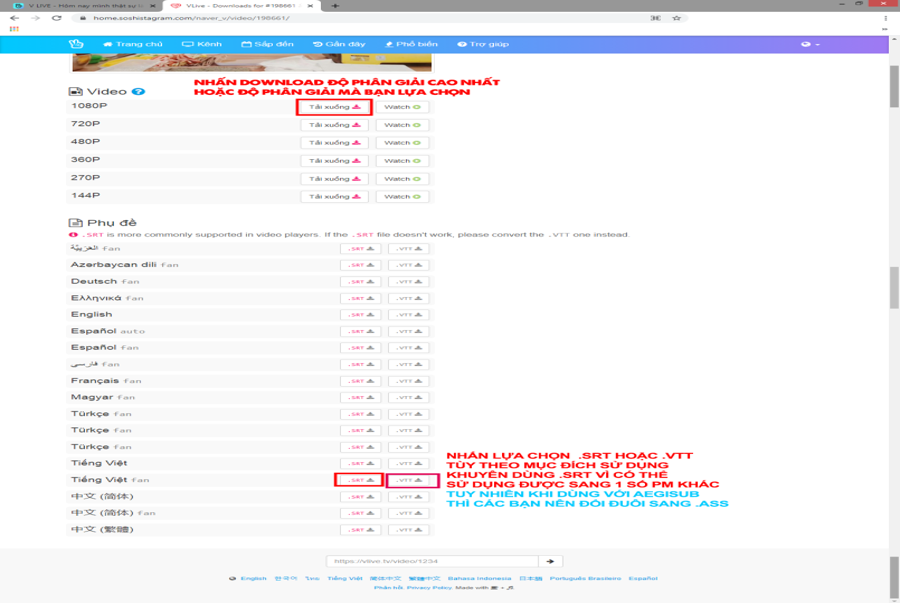Screen dimensions: 900x603
Task: Click the Video section help icon
Action: click(x=138, y=92)
